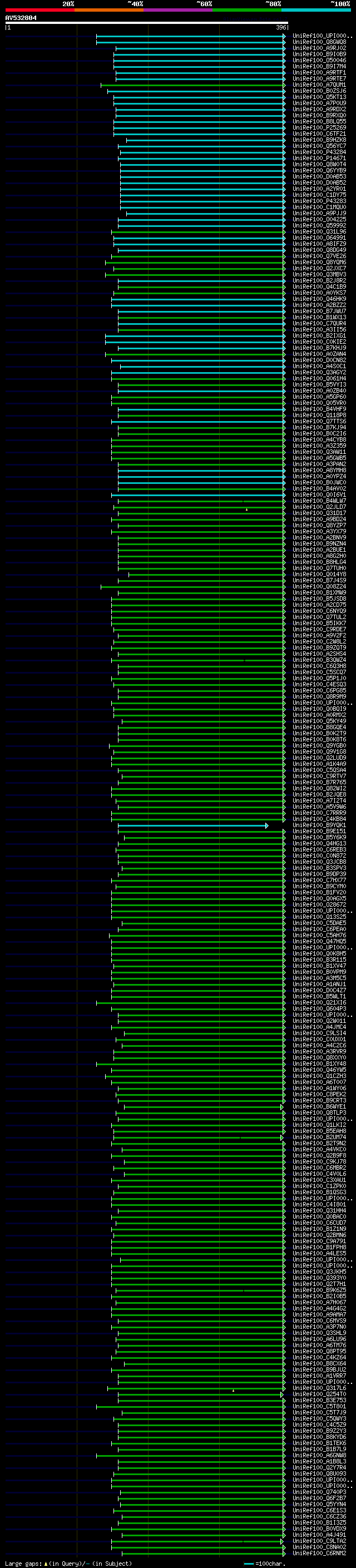
Task: Click the 396 query length end marker
Action: click(281, 27)
